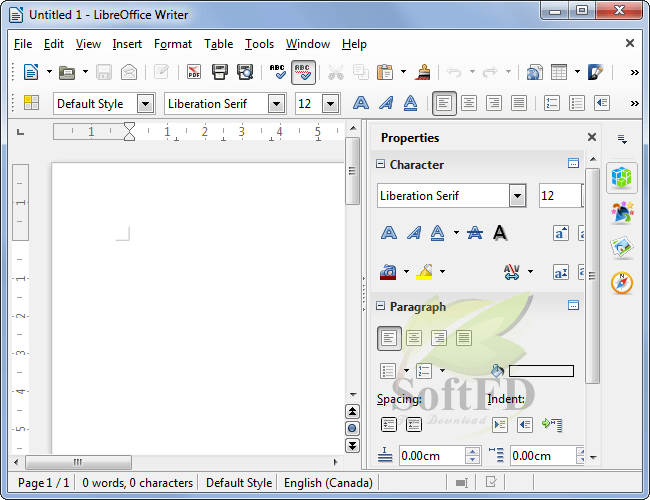The width and height of the screenshot is (650, 500).
Task: Click the Paste icon
Action: tap(385, 72)
